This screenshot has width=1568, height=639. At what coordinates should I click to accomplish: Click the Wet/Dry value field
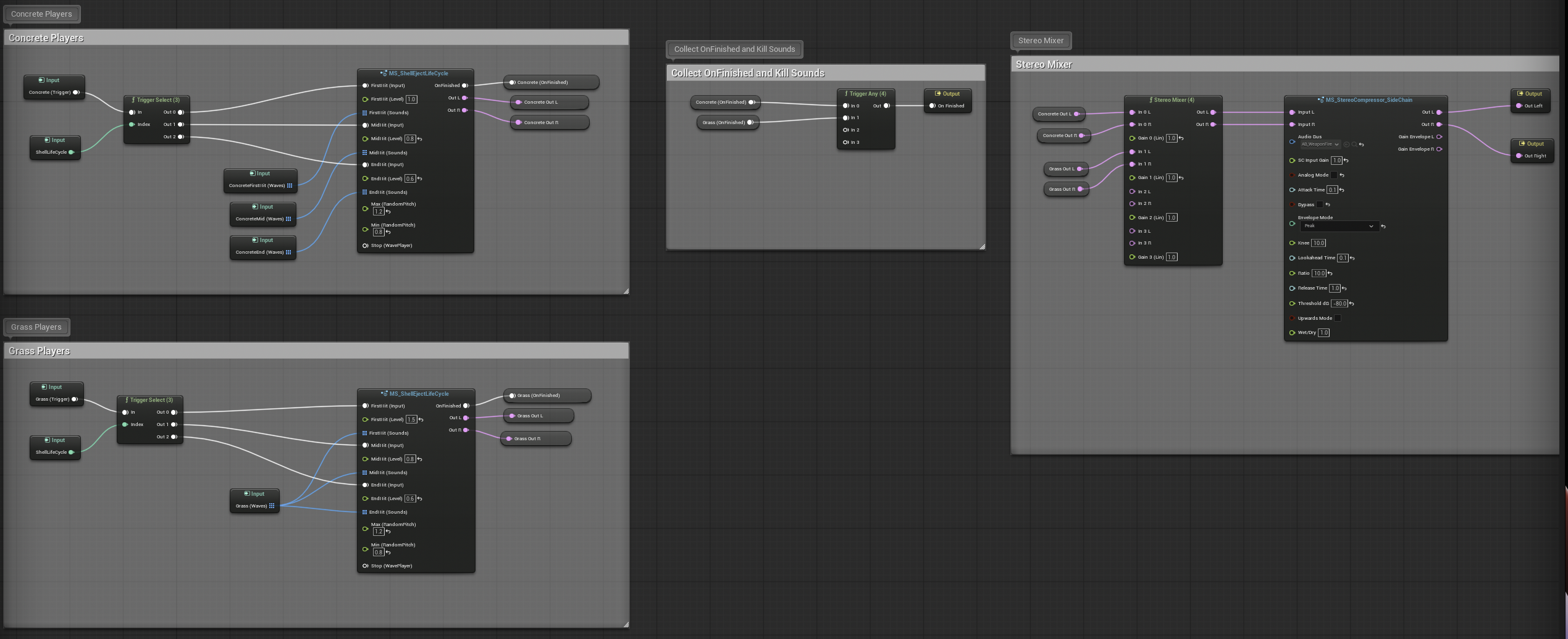pos(1323,333)
